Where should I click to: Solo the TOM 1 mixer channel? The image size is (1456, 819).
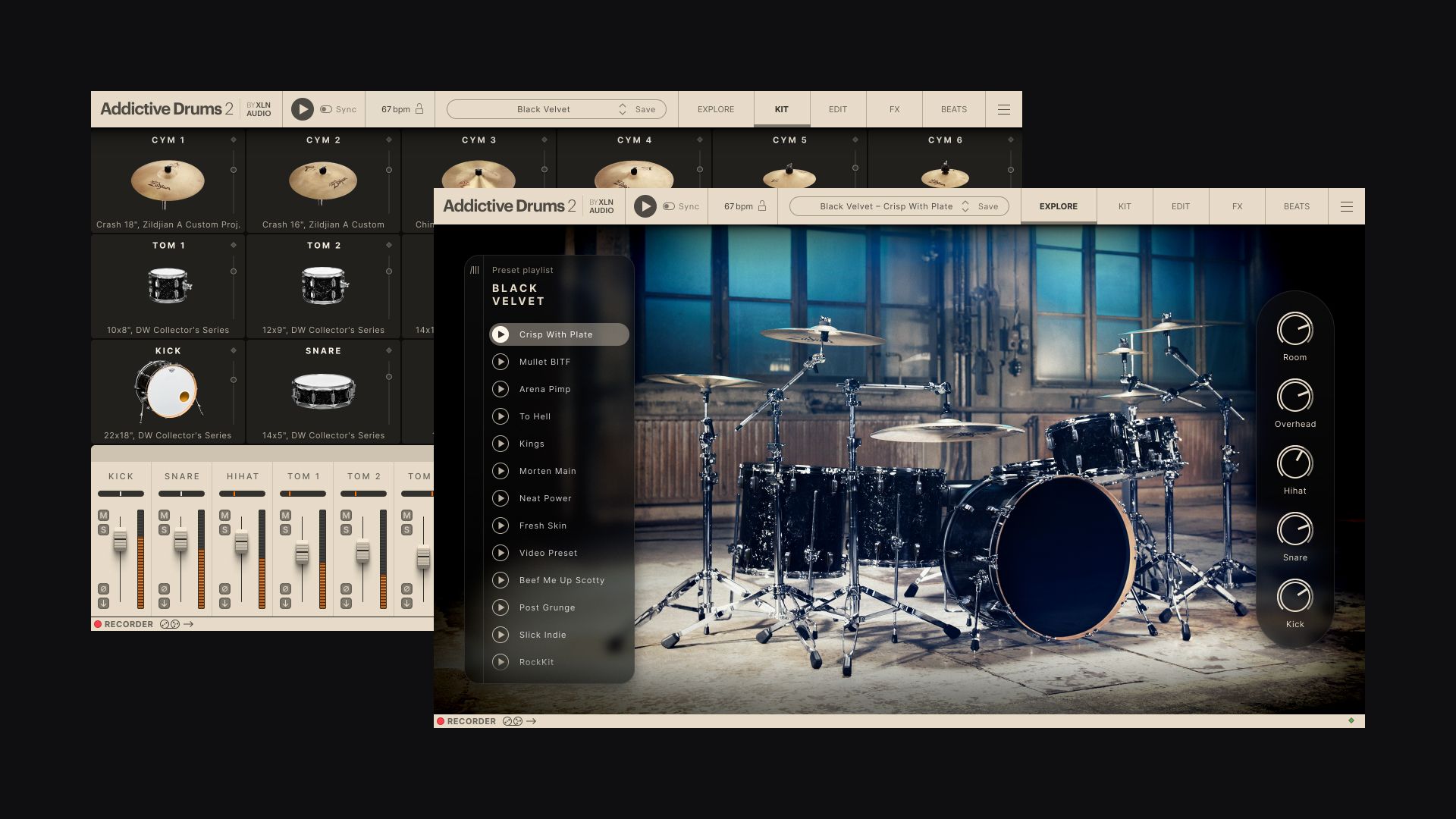(x=285, y=529)
